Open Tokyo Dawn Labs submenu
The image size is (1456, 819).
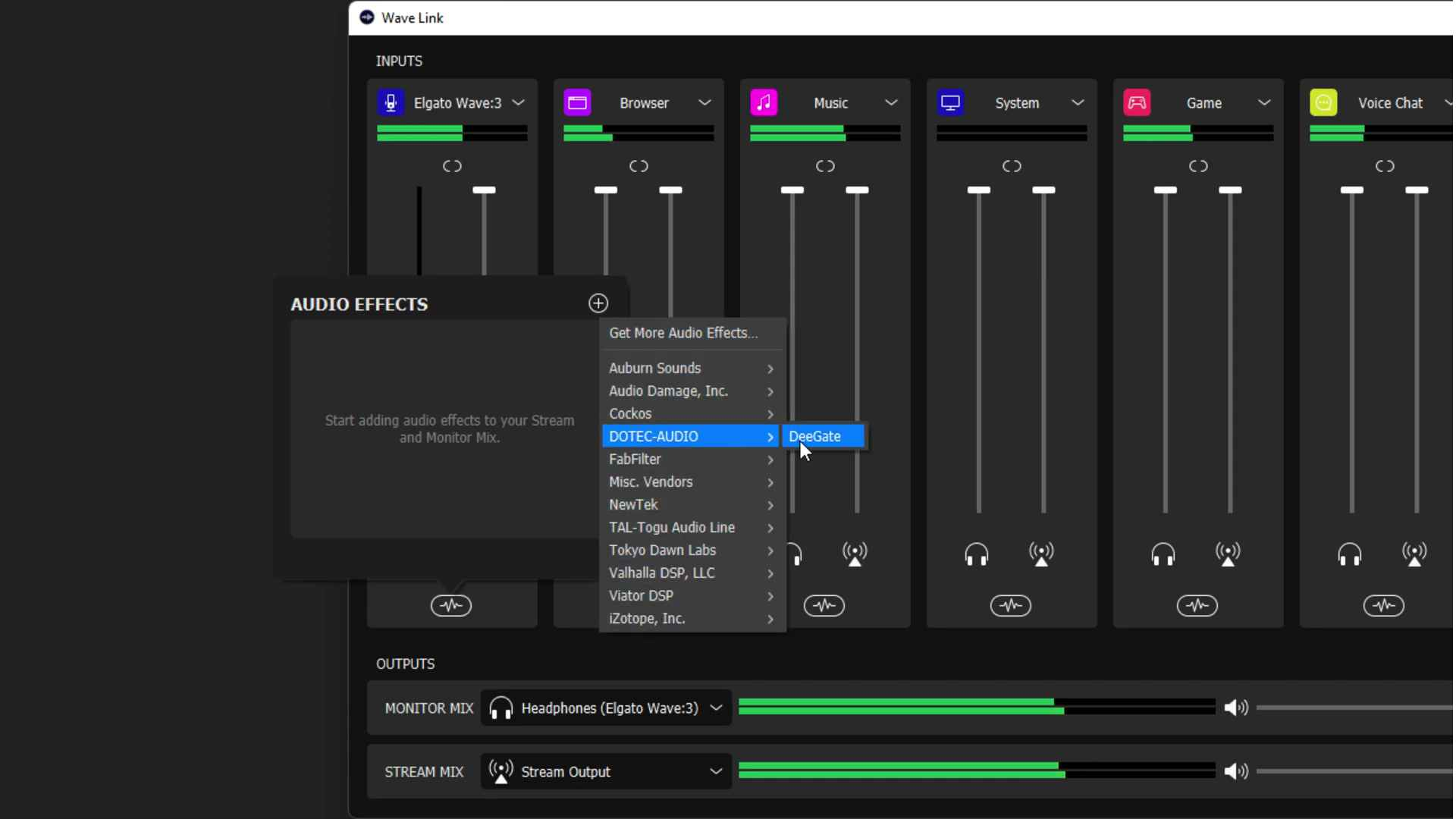click(692, 550)
